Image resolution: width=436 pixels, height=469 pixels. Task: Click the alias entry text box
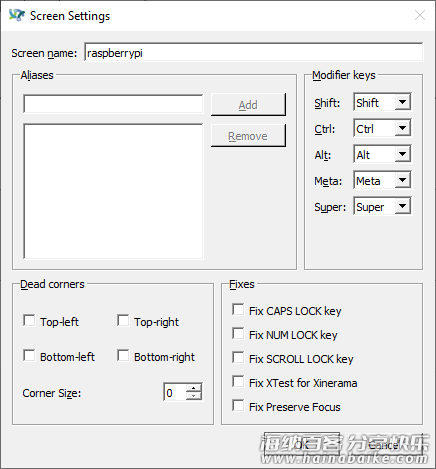pyautogui.click(x=113, y=104)
